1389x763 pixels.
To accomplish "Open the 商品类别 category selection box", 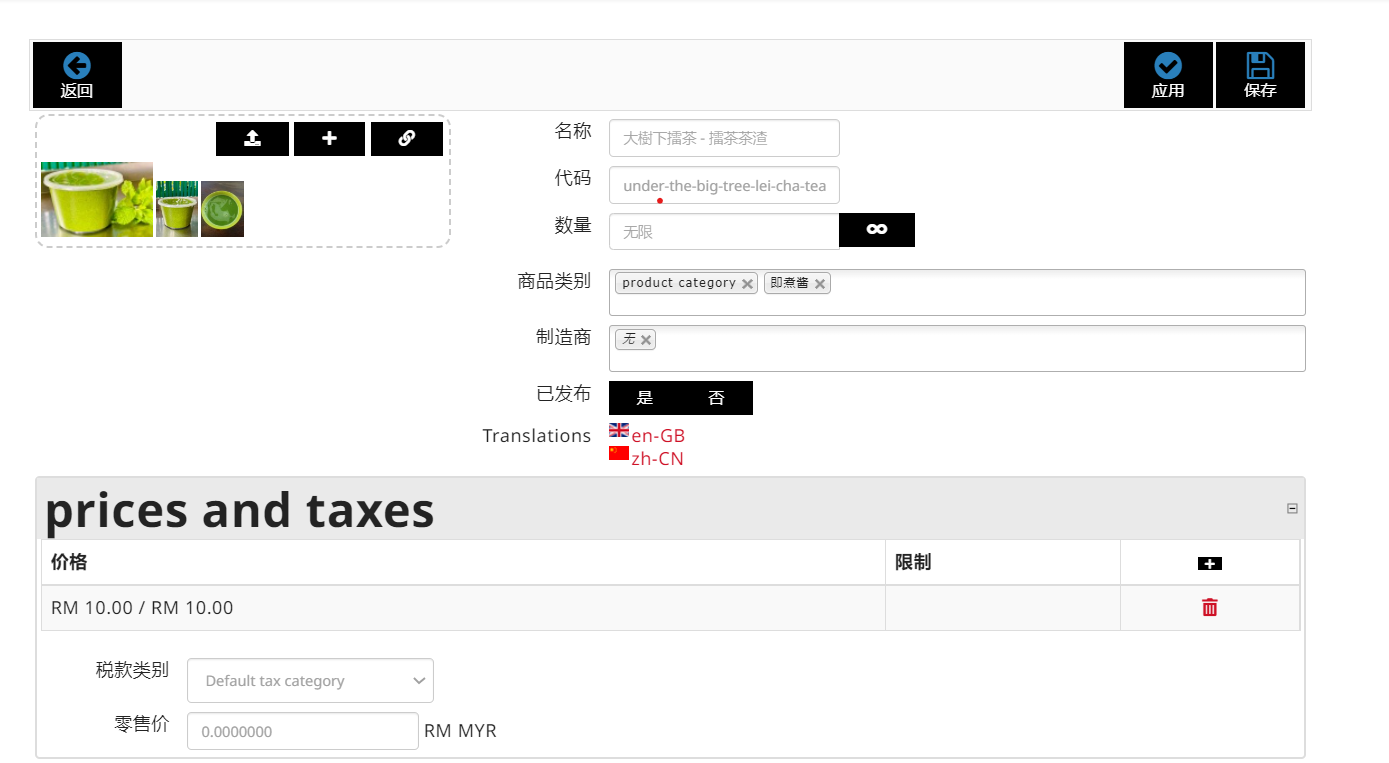I will click(957, 292).
